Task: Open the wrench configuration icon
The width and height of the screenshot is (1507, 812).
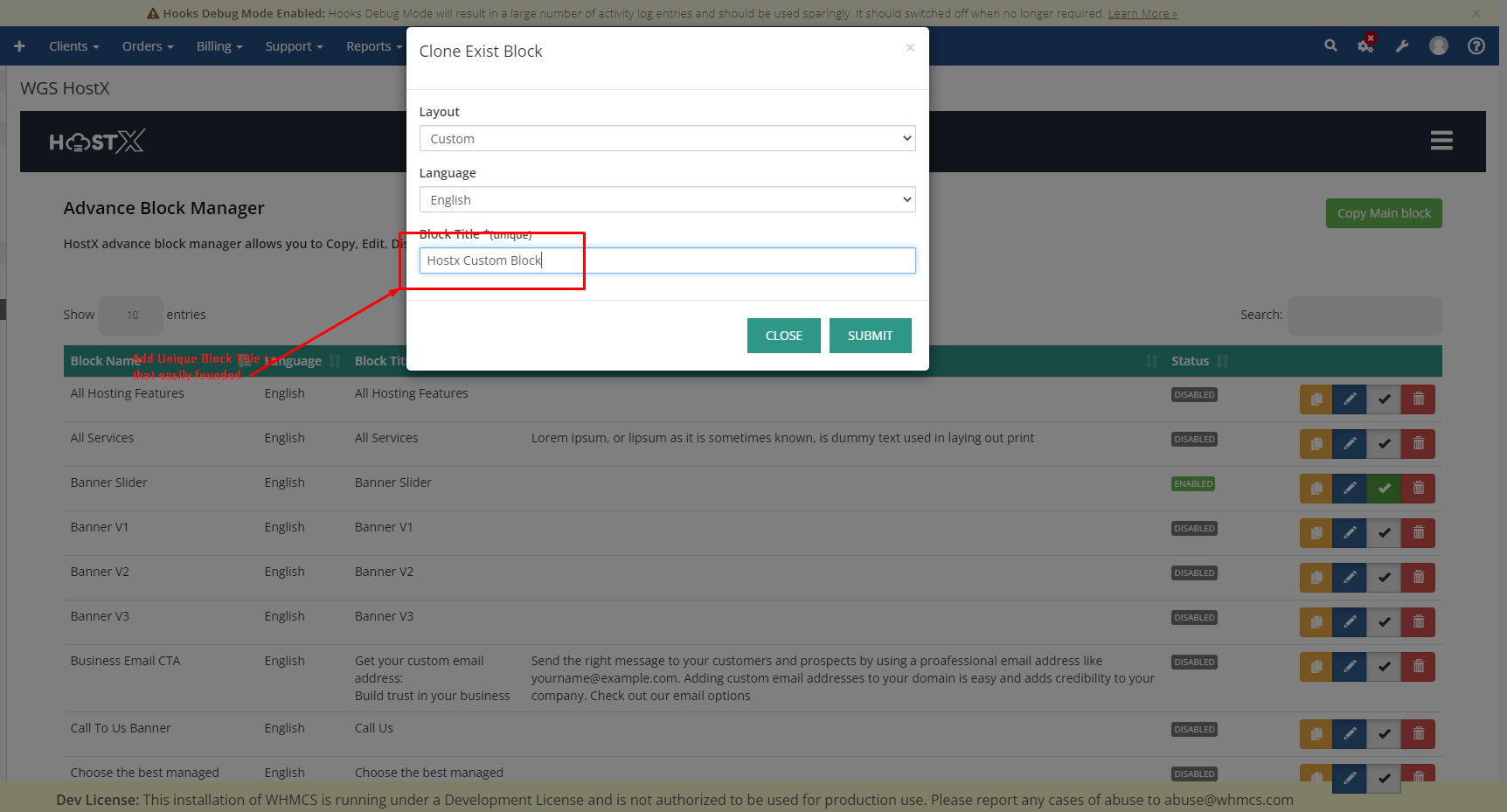Action: [1402, 46]
